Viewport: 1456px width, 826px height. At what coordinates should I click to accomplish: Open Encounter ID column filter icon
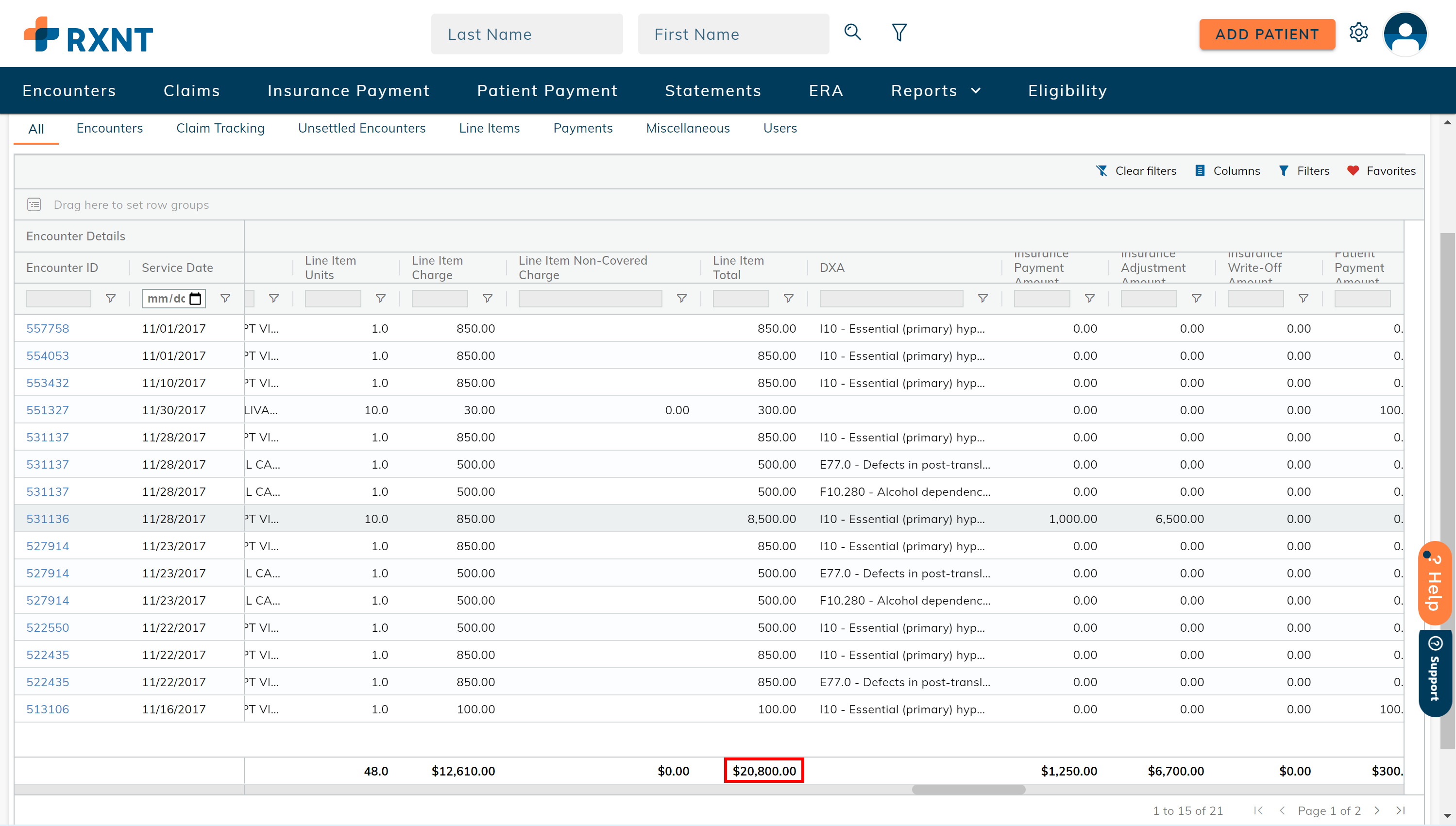[111, 298]
